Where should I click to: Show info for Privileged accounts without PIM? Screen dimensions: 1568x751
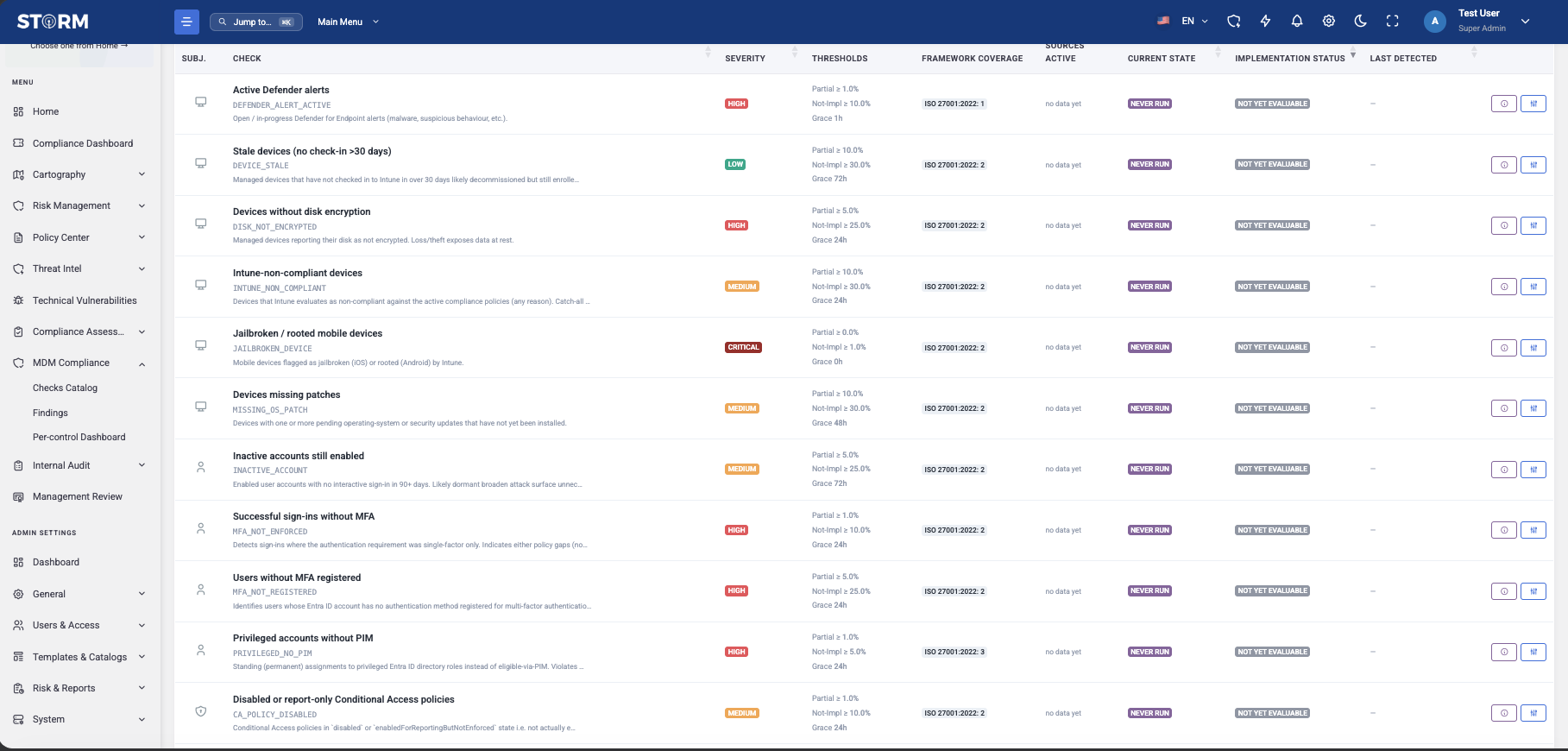[1504, 652]
